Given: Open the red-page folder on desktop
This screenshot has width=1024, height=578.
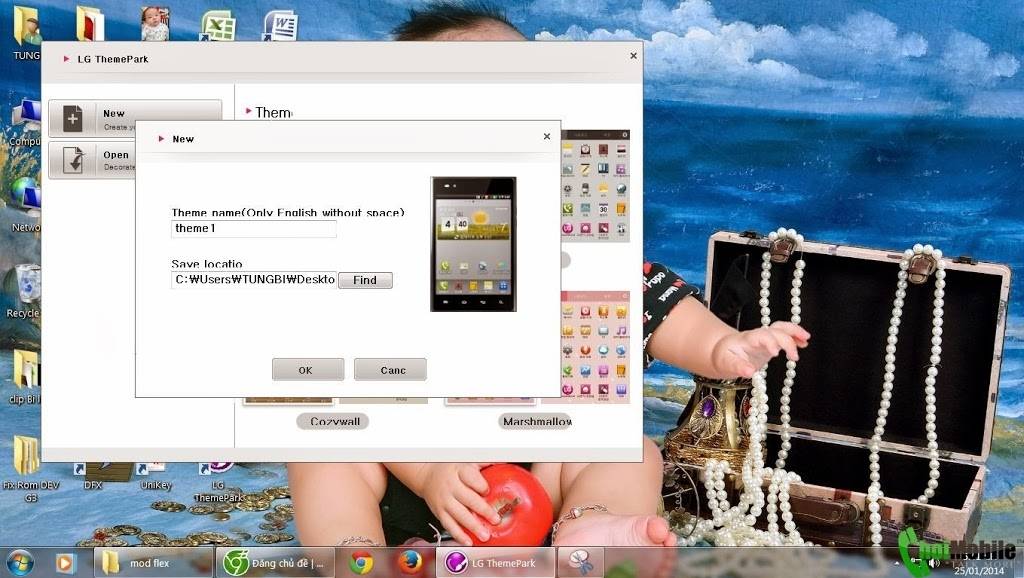Looking at the screenshot, I should click(89, 24).
